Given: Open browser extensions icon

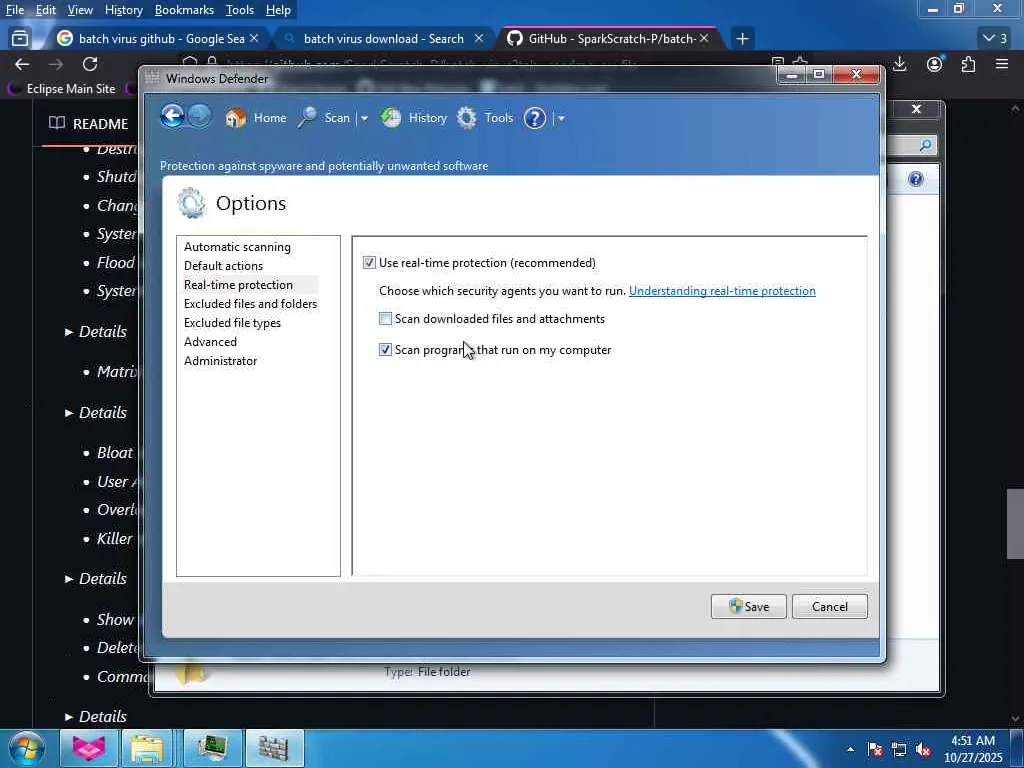Looking at the screenshot, I should tap(968, 64).
